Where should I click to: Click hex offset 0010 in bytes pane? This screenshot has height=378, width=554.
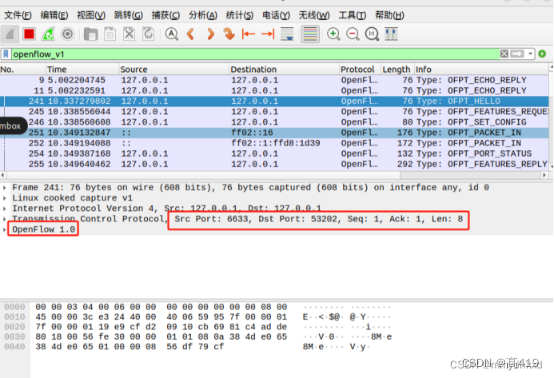[x=15, y=317]
